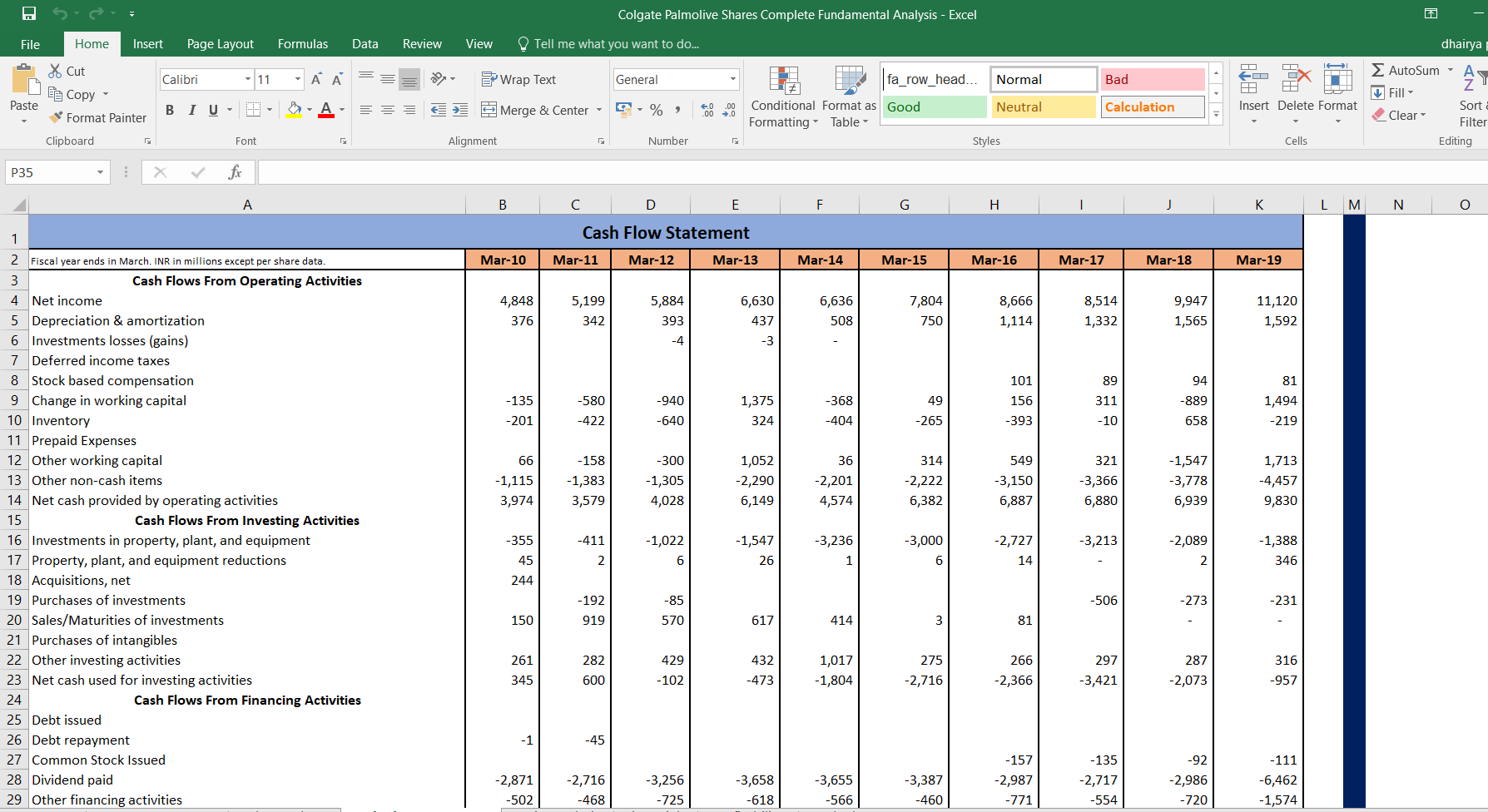Click the Delete Cells icon

tap(1295, 79)
